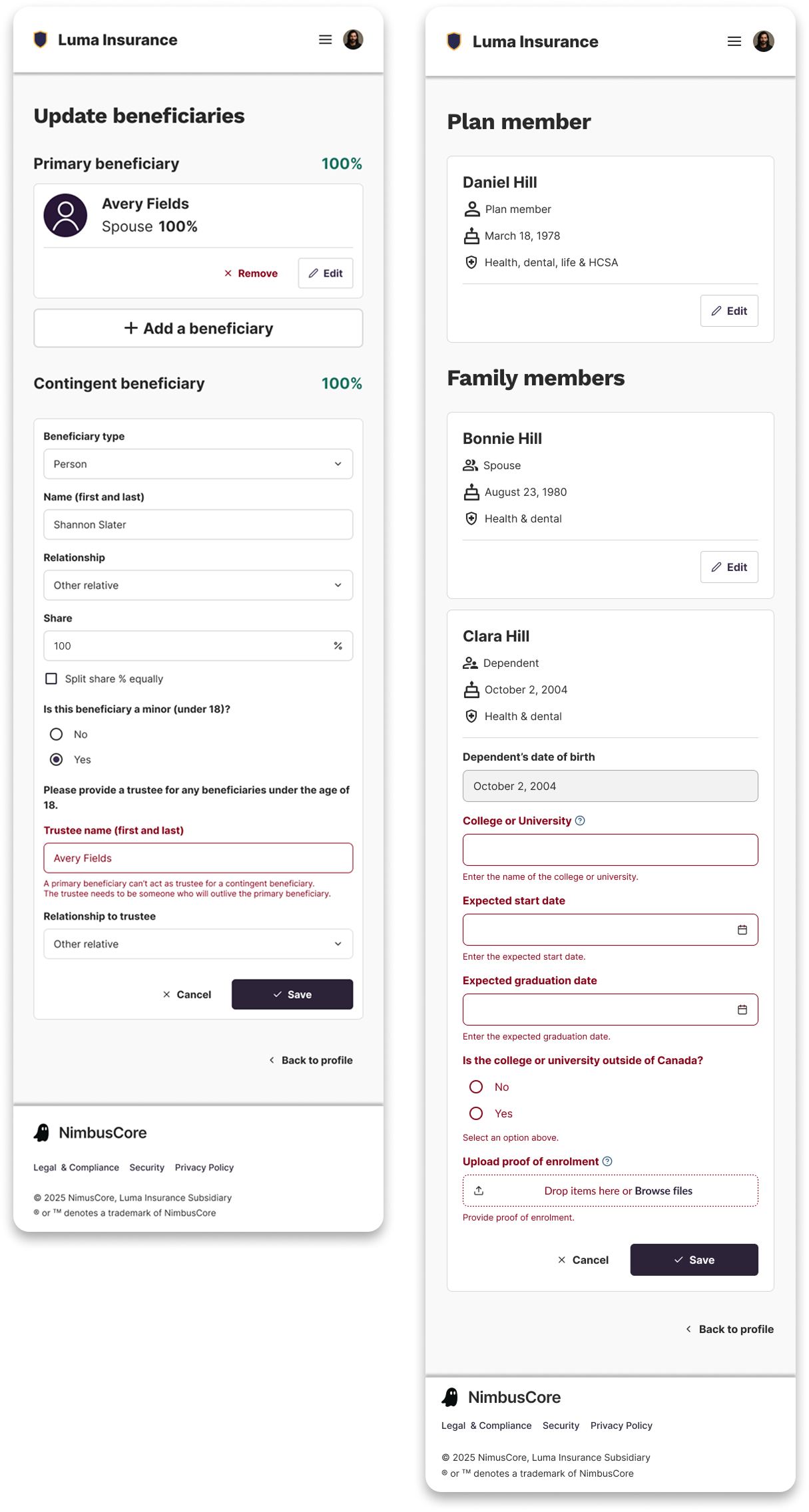This screenshot has width=809, height=1512.
Task: Check Split share % equally checkbox
Action: click(x=51, y=679)
